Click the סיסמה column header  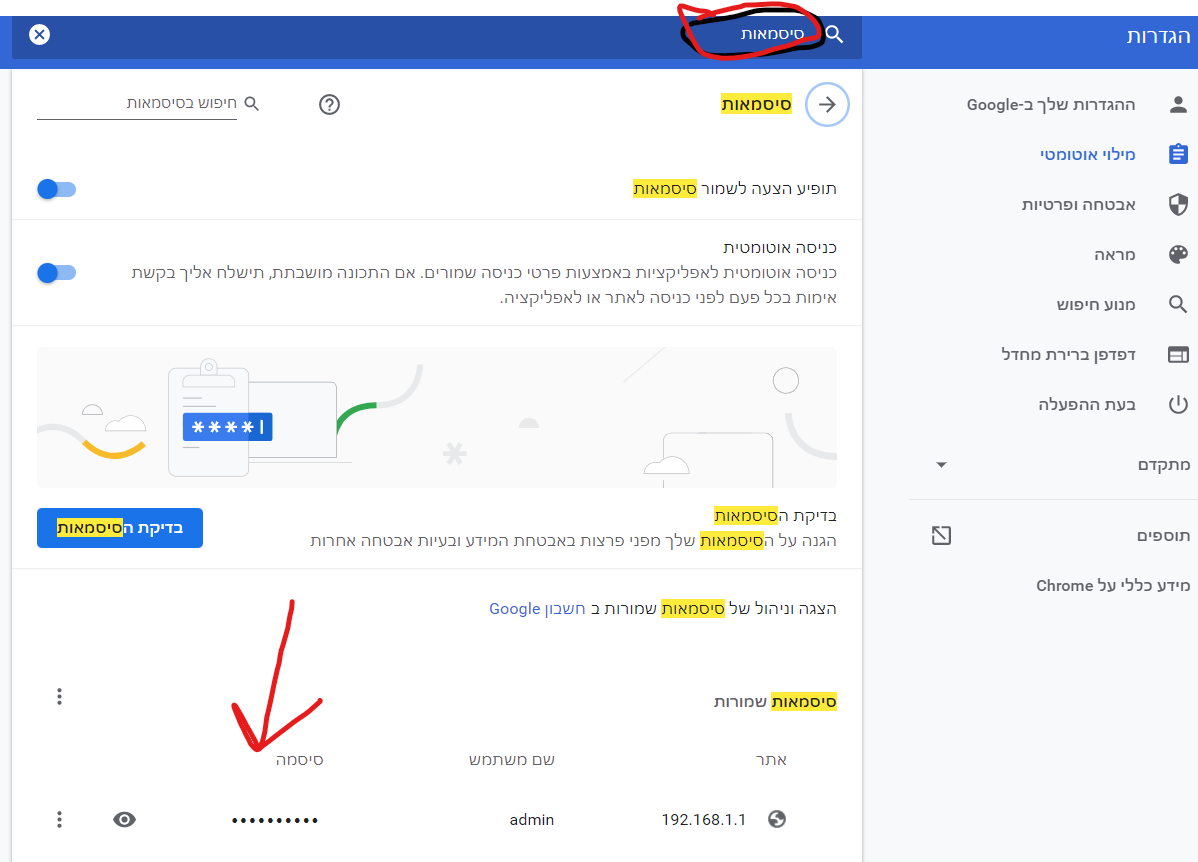(300, 760)
